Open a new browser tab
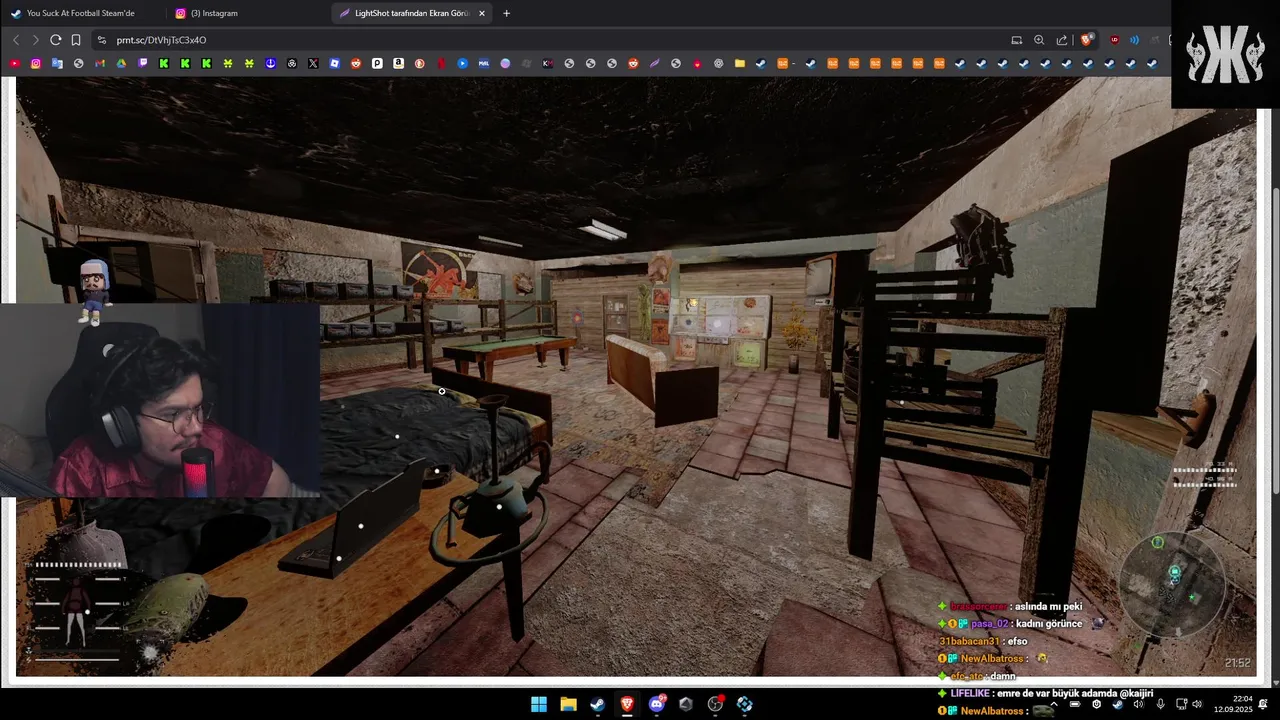The height and width of the screenshot is (720, 1280). click(506, 13)
